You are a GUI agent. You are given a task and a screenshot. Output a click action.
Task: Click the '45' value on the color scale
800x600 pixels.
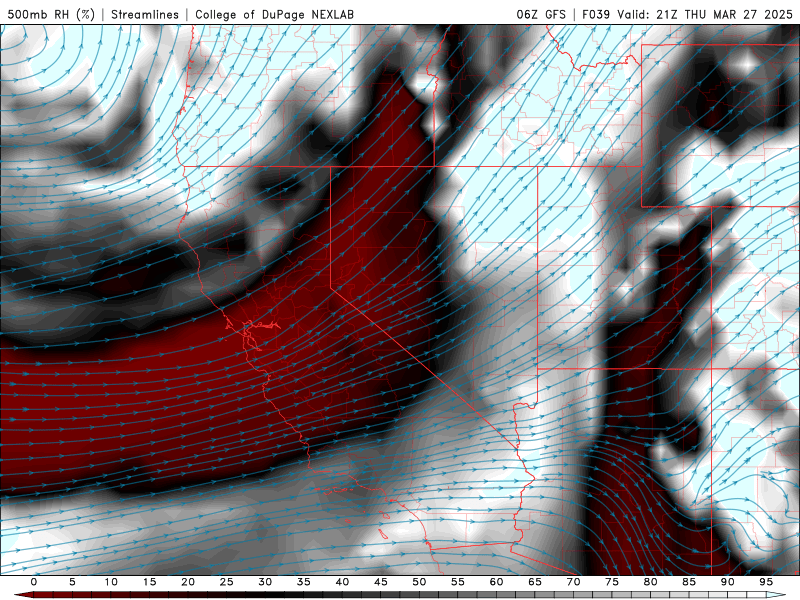point(381,582)
